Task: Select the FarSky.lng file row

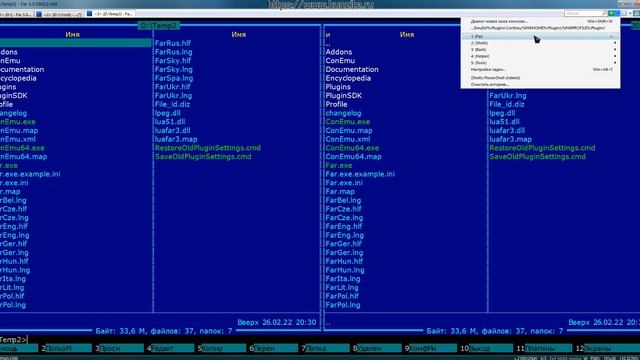Action: pyautogui.click(x=173, y=69)
